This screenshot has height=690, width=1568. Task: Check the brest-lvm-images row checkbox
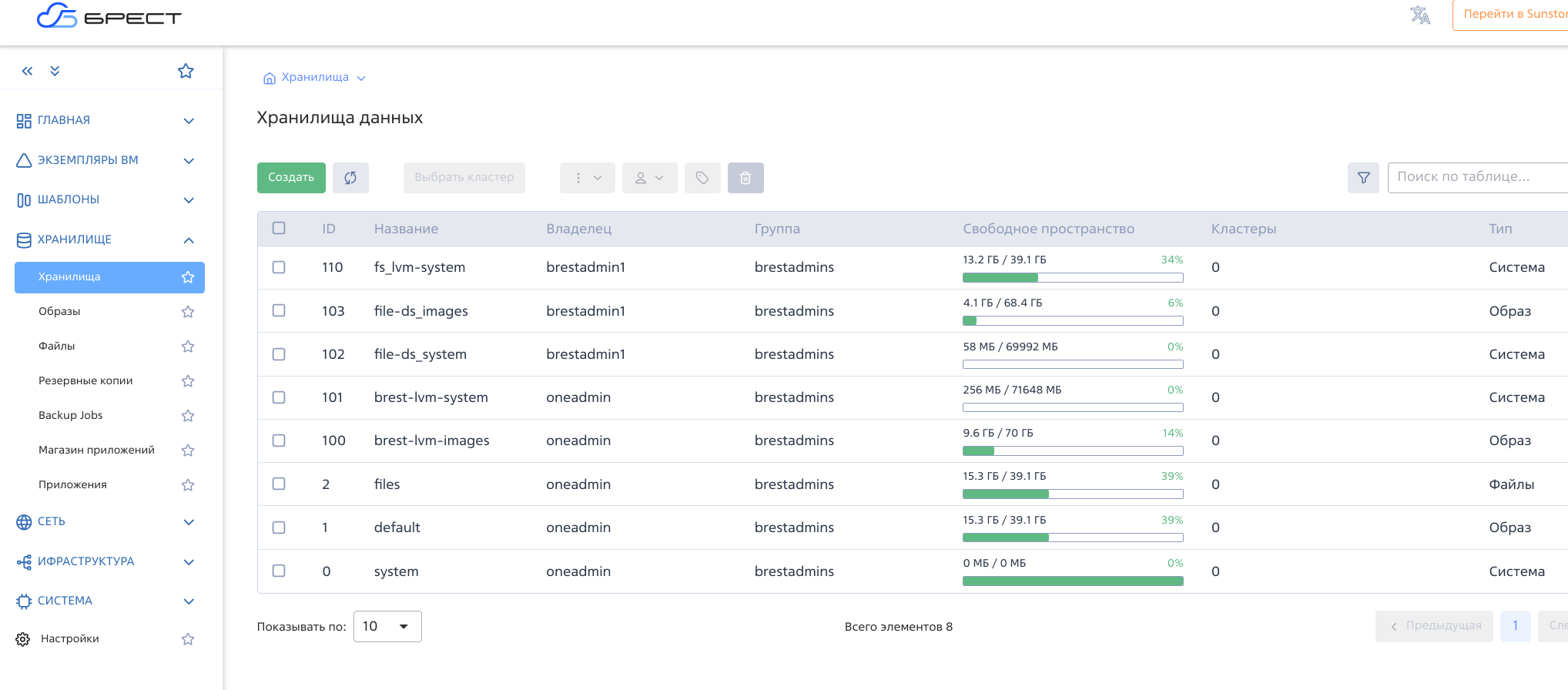(x=279, y=440)
